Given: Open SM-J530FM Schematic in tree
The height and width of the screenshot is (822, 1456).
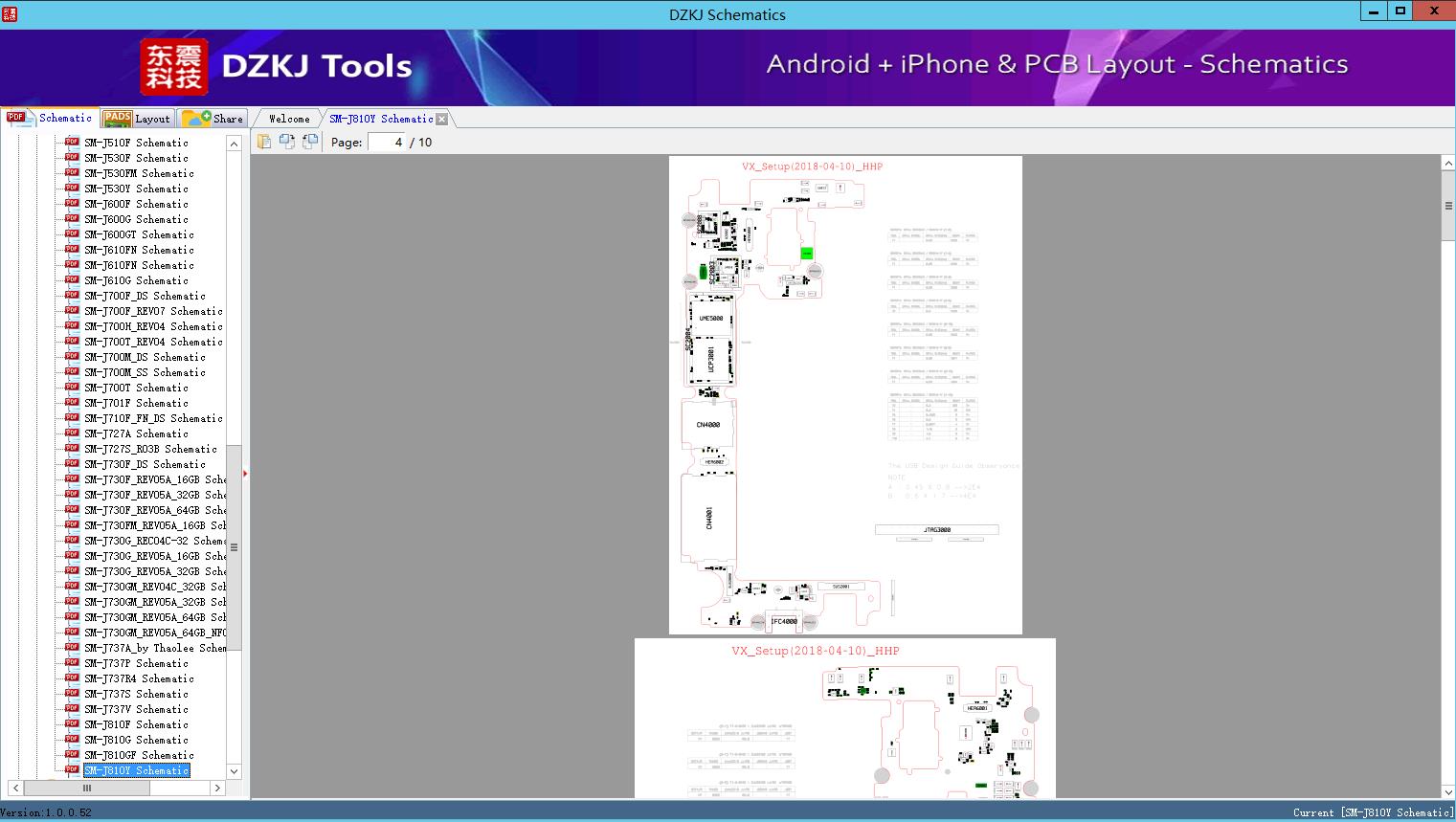Looking at the screenshot, I should pos(139,173).
